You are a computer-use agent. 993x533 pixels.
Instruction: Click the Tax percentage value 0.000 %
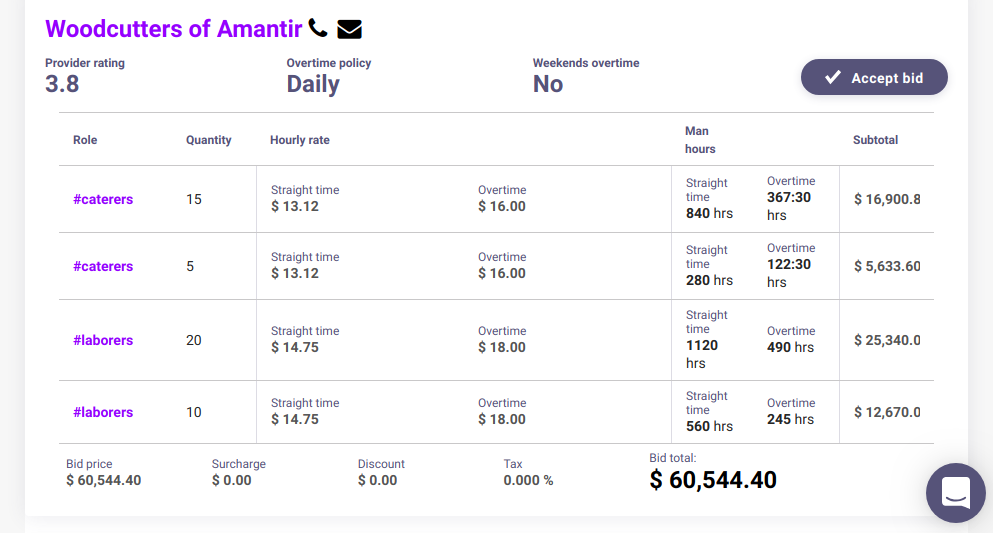point(528,480)
